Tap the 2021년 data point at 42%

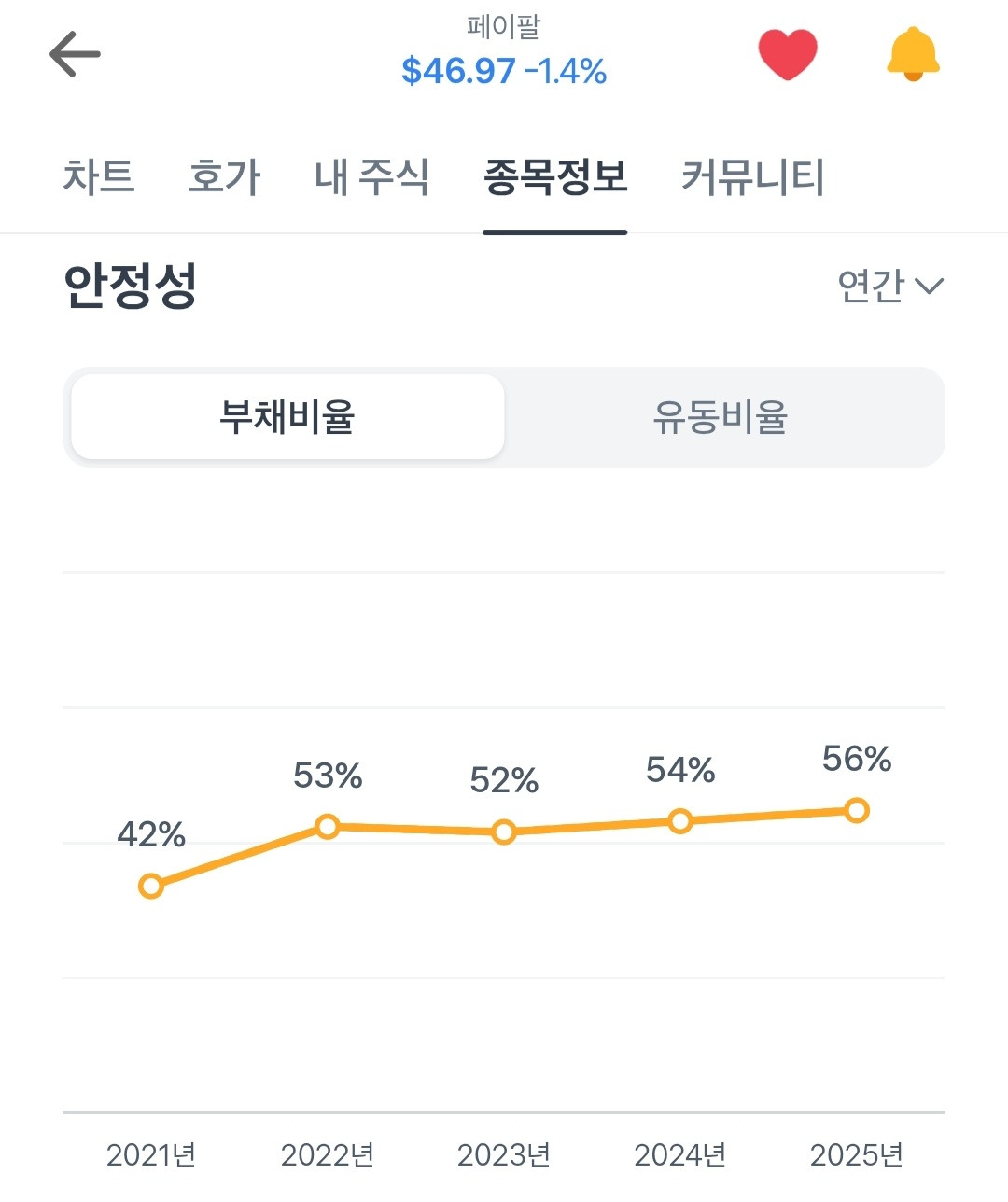click(x=151, y=886)
